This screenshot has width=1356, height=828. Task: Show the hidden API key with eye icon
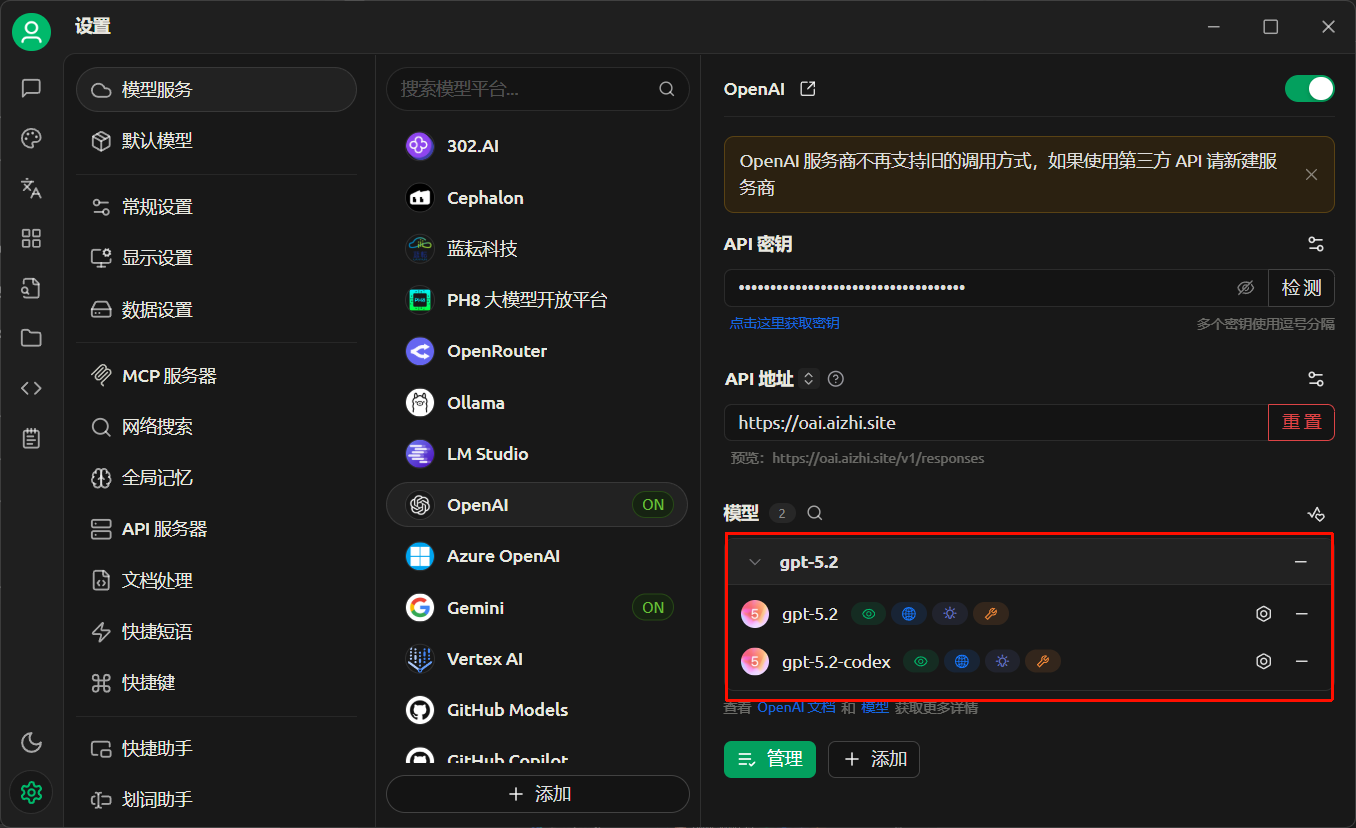point(1245,288)
